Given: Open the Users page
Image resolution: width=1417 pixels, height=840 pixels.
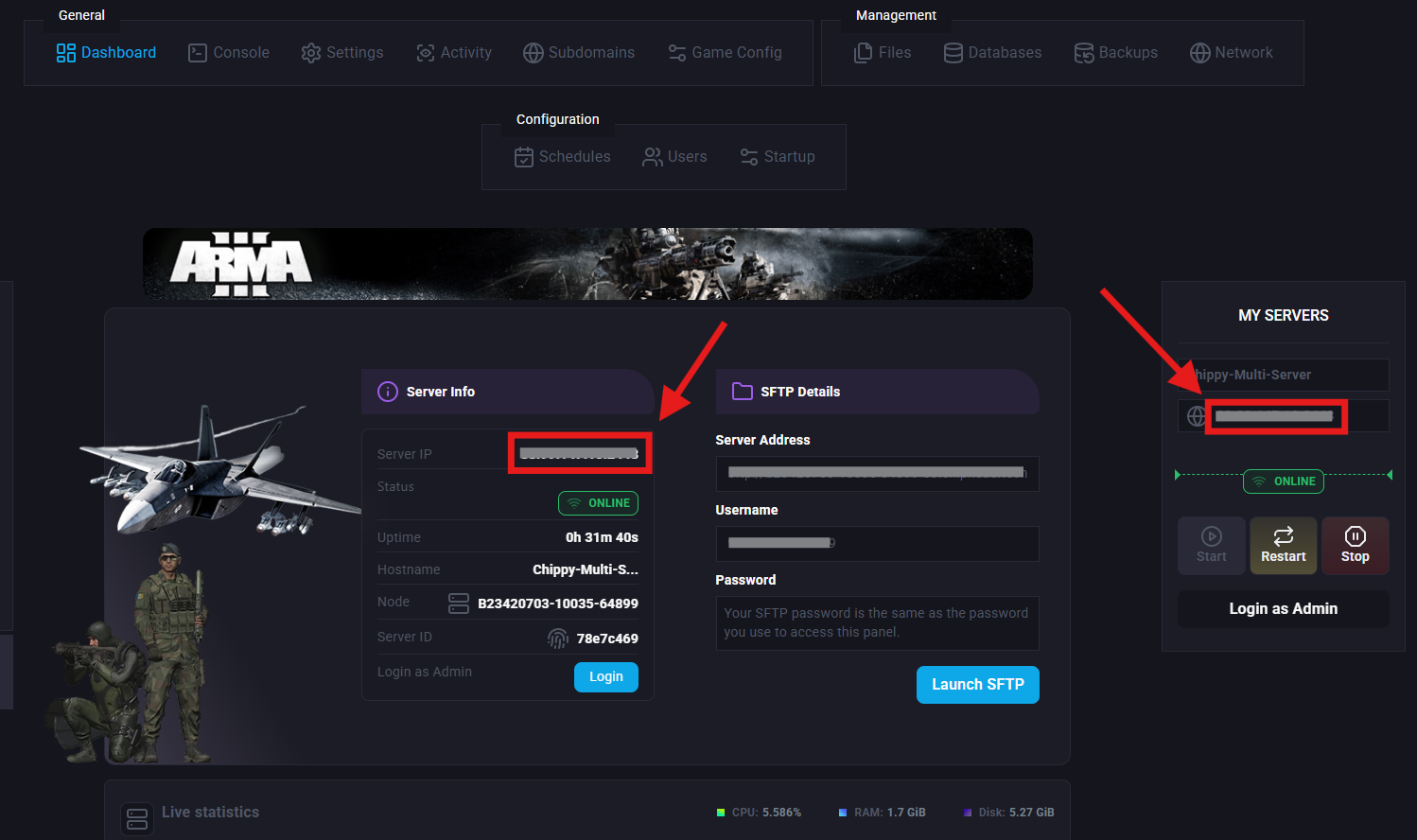Looking at the screenshot, I should [675, 157].
